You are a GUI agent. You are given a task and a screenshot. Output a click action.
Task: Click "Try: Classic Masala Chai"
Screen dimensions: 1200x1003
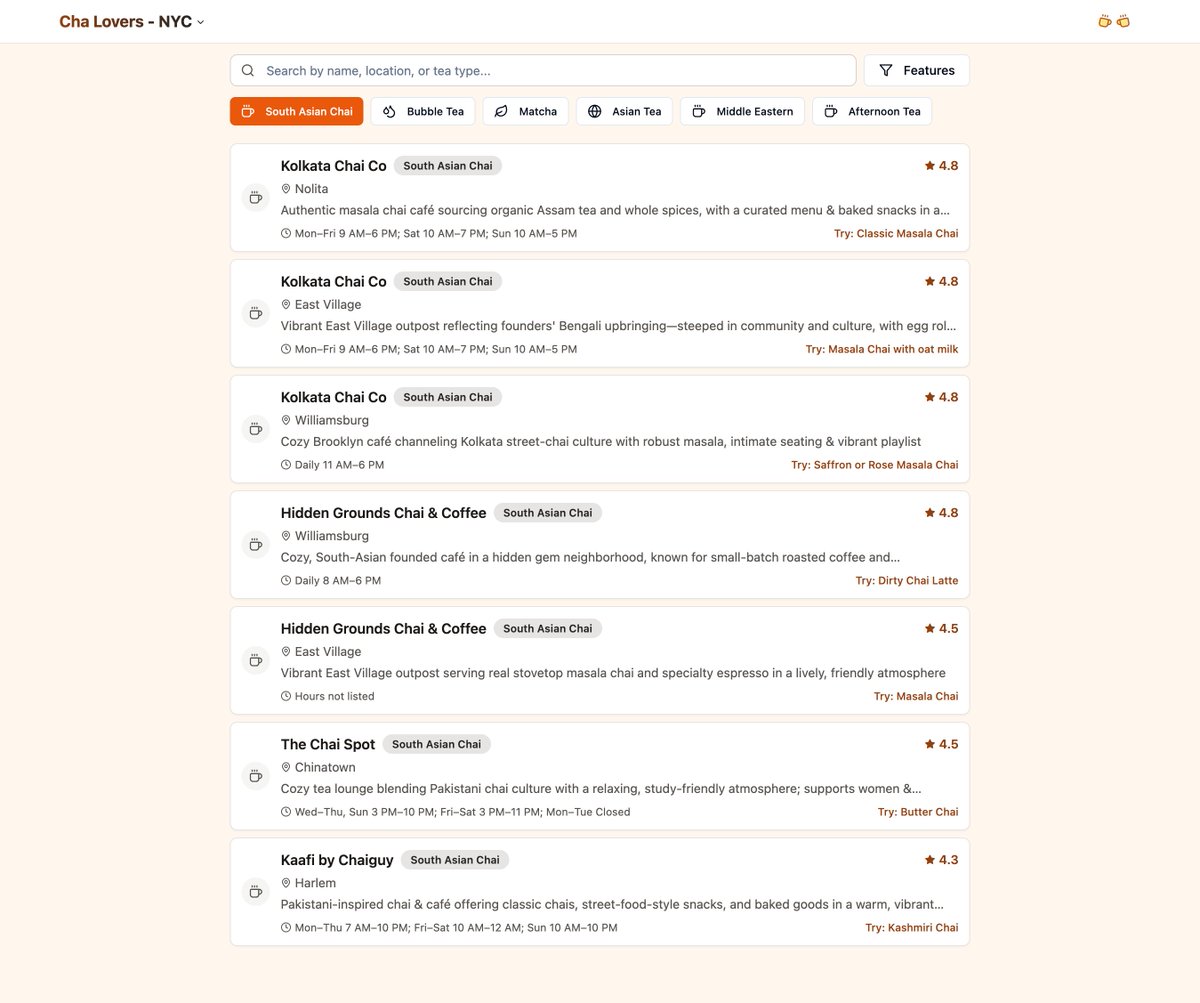click(x=896, y=233)
